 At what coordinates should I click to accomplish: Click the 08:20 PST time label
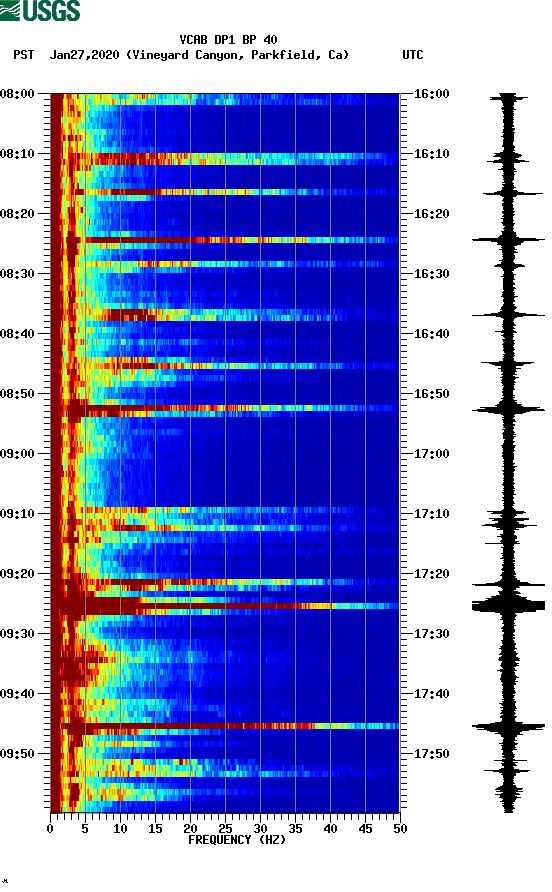[17, 214]
